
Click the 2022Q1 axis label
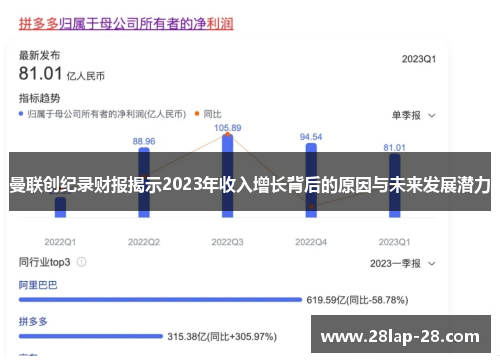click(x=60, y=242)
